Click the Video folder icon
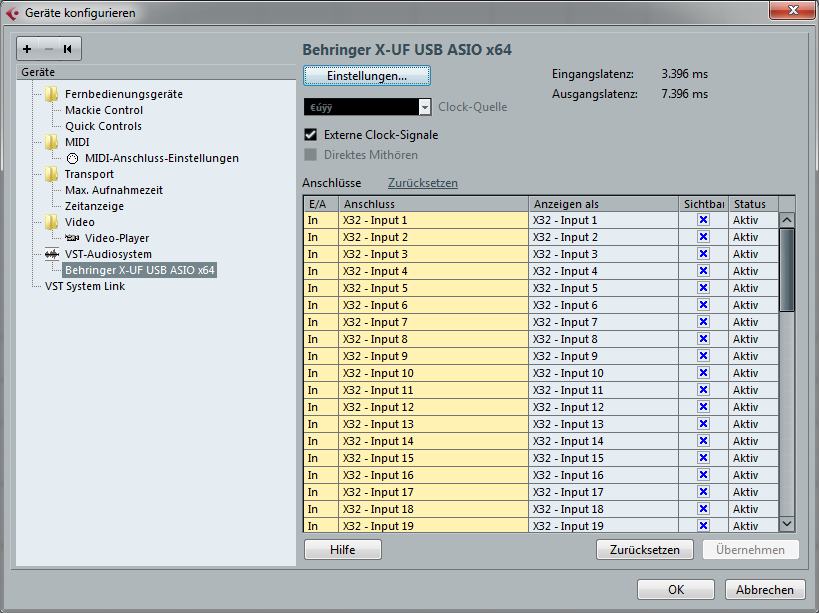The height and width of the screenshot is (613, 819). [x=51, y=222]
